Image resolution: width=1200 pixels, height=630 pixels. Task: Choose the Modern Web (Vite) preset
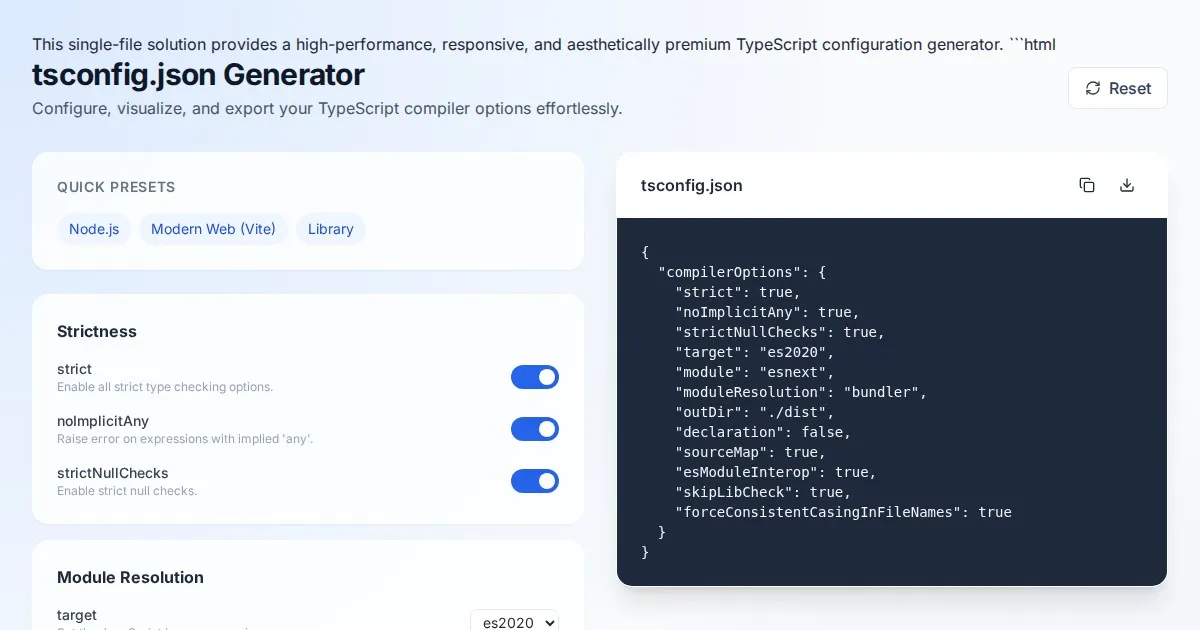coord(213,229)
